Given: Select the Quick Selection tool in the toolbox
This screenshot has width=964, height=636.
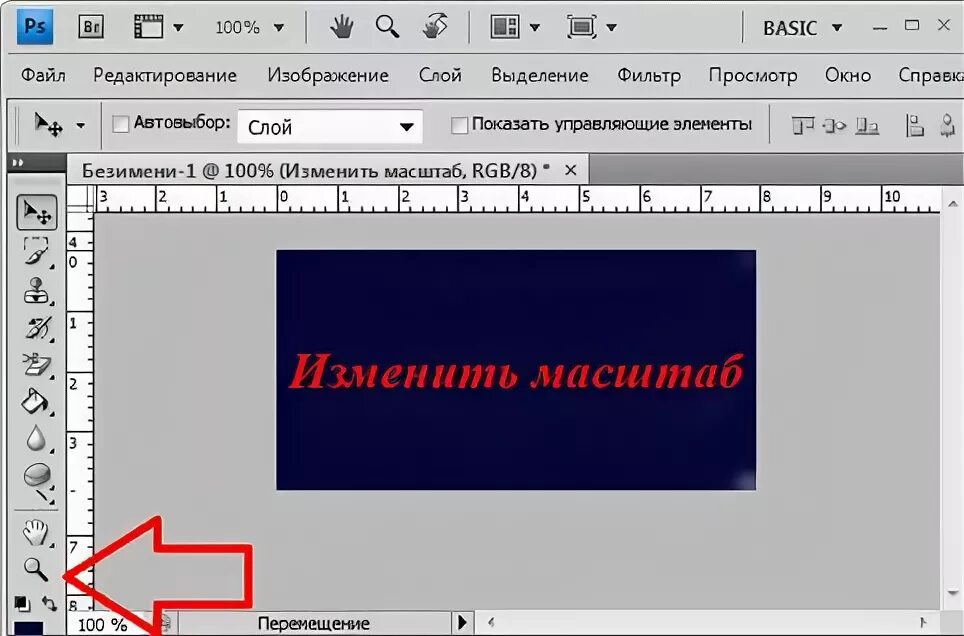Looking at the screenshot, I should [x=37, y=252].
